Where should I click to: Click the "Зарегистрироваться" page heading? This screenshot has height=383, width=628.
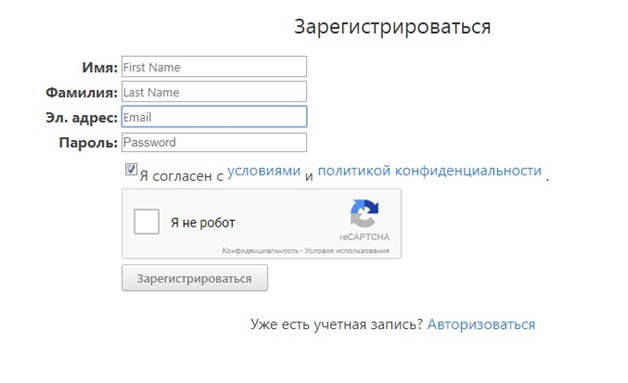[x=392, y=27]
